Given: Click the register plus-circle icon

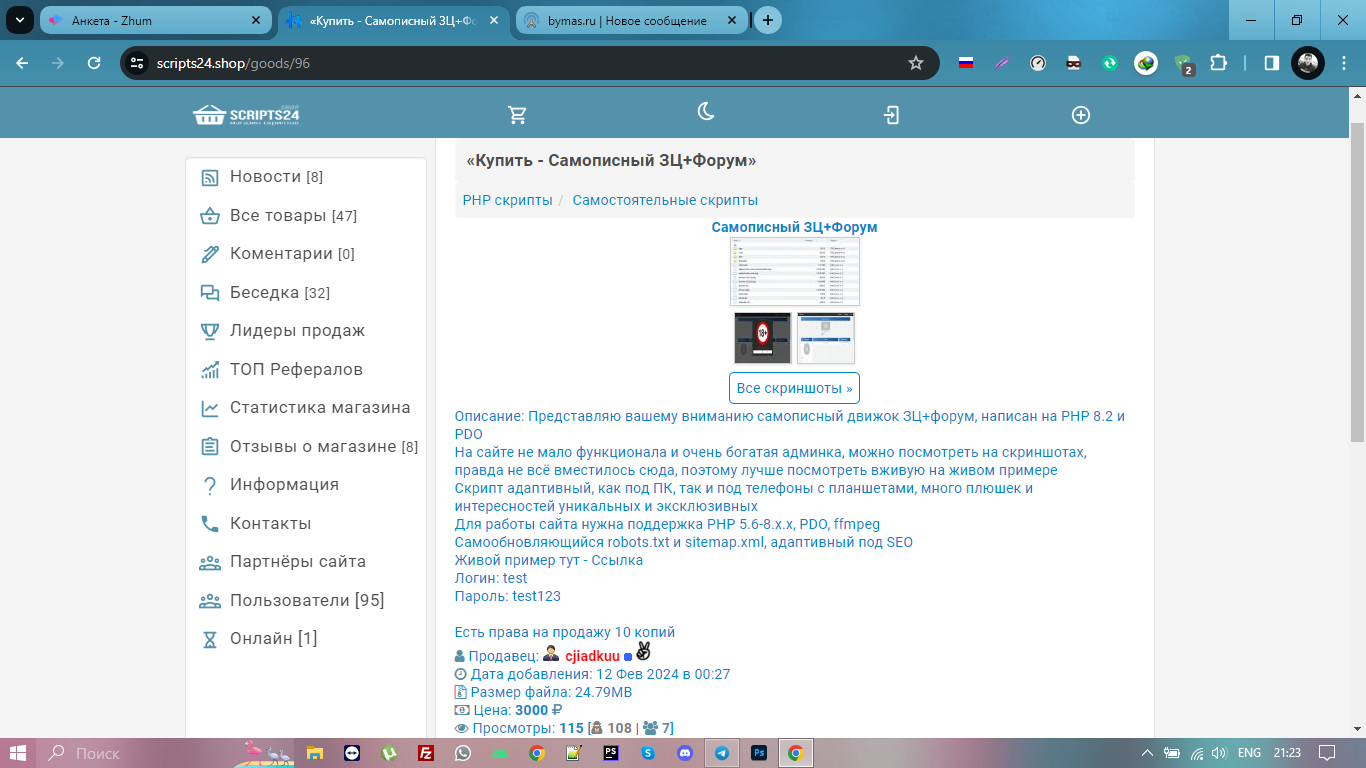Looking at the screenshot, I should coord(1080,115).
